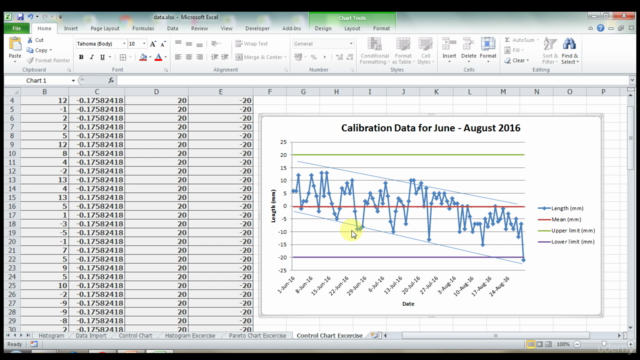Click the zoom slider in status bar
The width and height of the screenshot is (640, 360).
604,344
